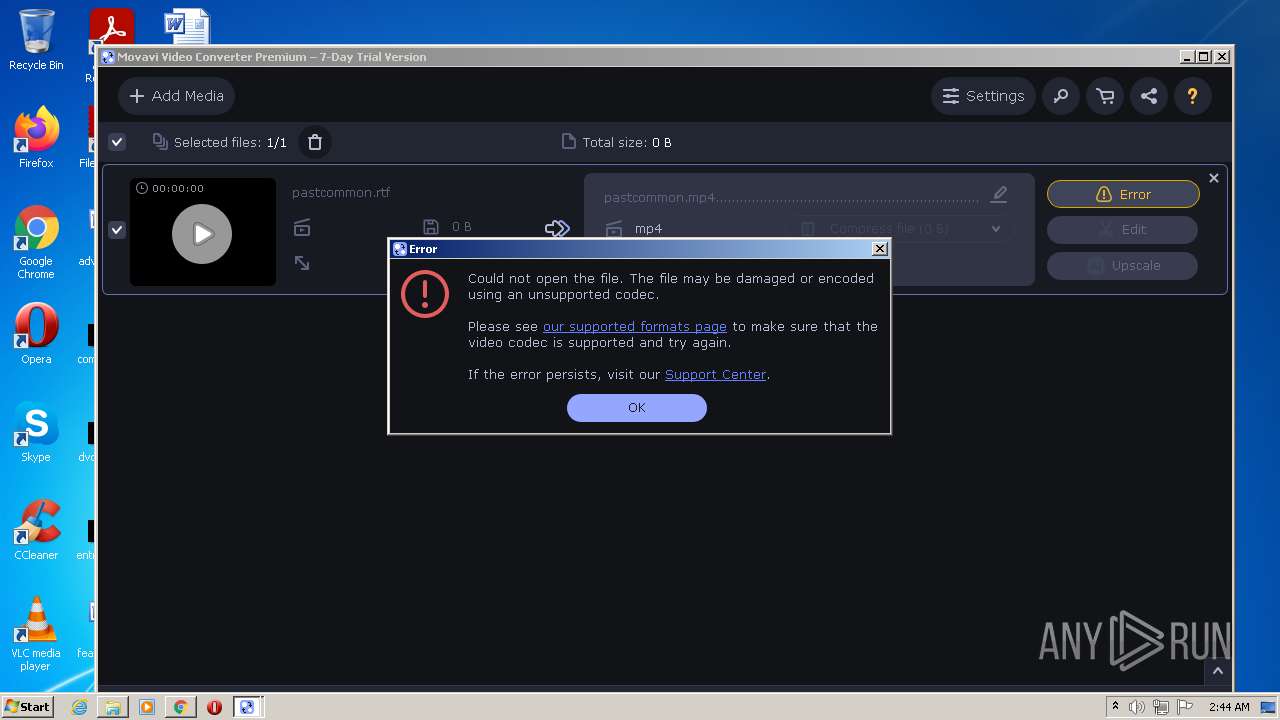Viewport: 1280px width, 720px height.
Task: Open our supported formats page link
Action: tap(635, 326)
